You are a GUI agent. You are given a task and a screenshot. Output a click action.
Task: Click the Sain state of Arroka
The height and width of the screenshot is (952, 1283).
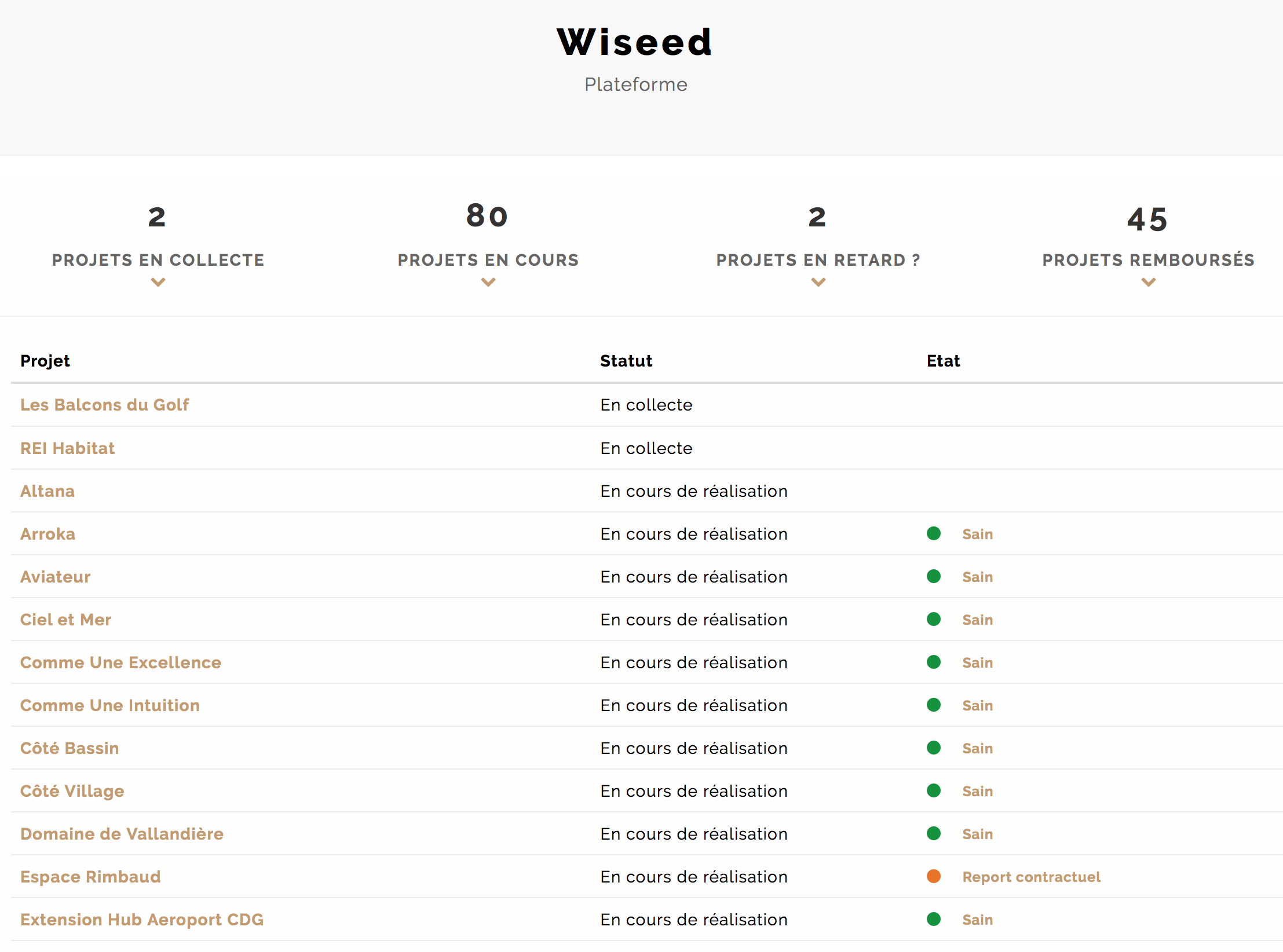click(978, 534)
